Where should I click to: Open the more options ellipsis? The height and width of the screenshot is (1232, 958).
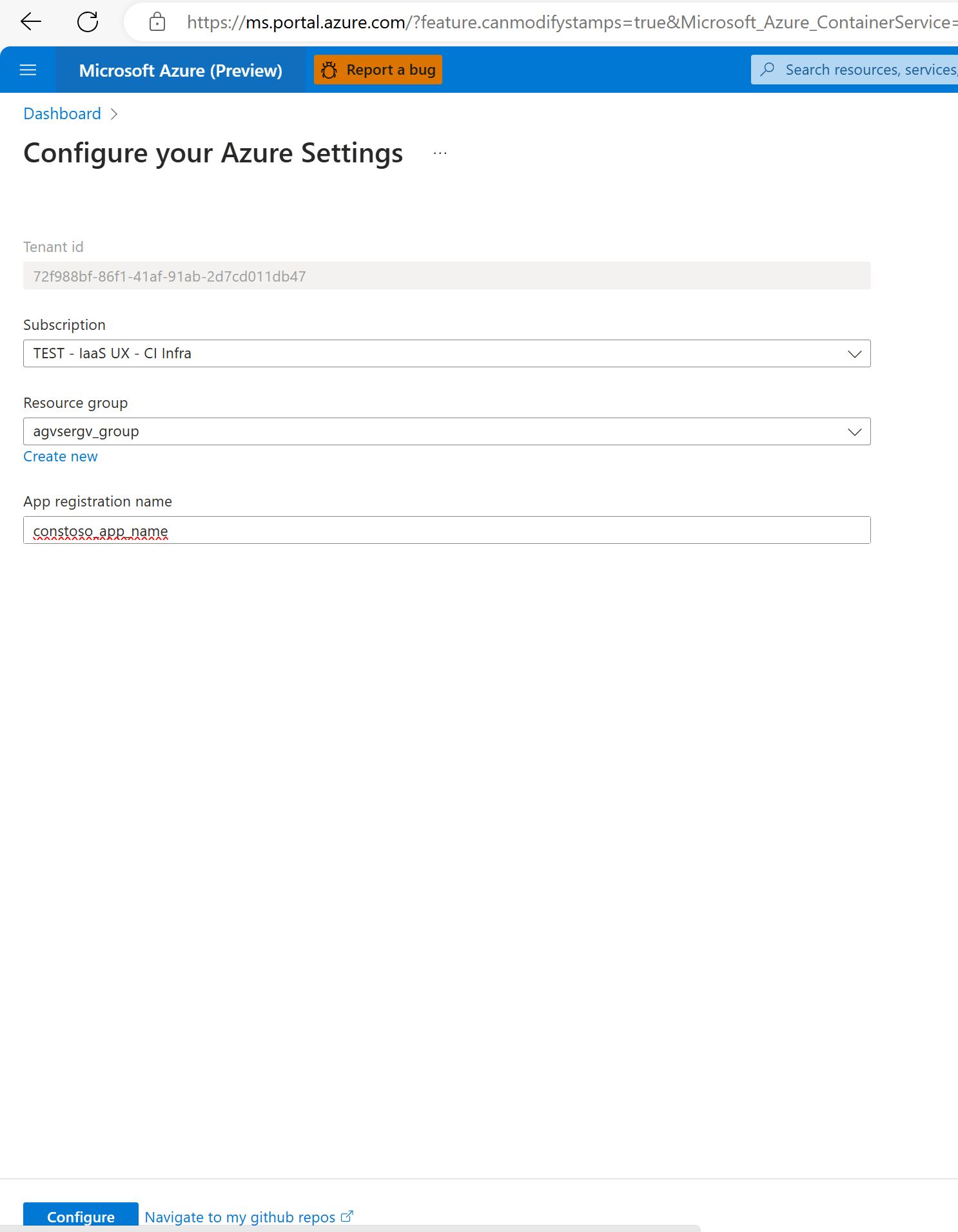pos(440,153)
